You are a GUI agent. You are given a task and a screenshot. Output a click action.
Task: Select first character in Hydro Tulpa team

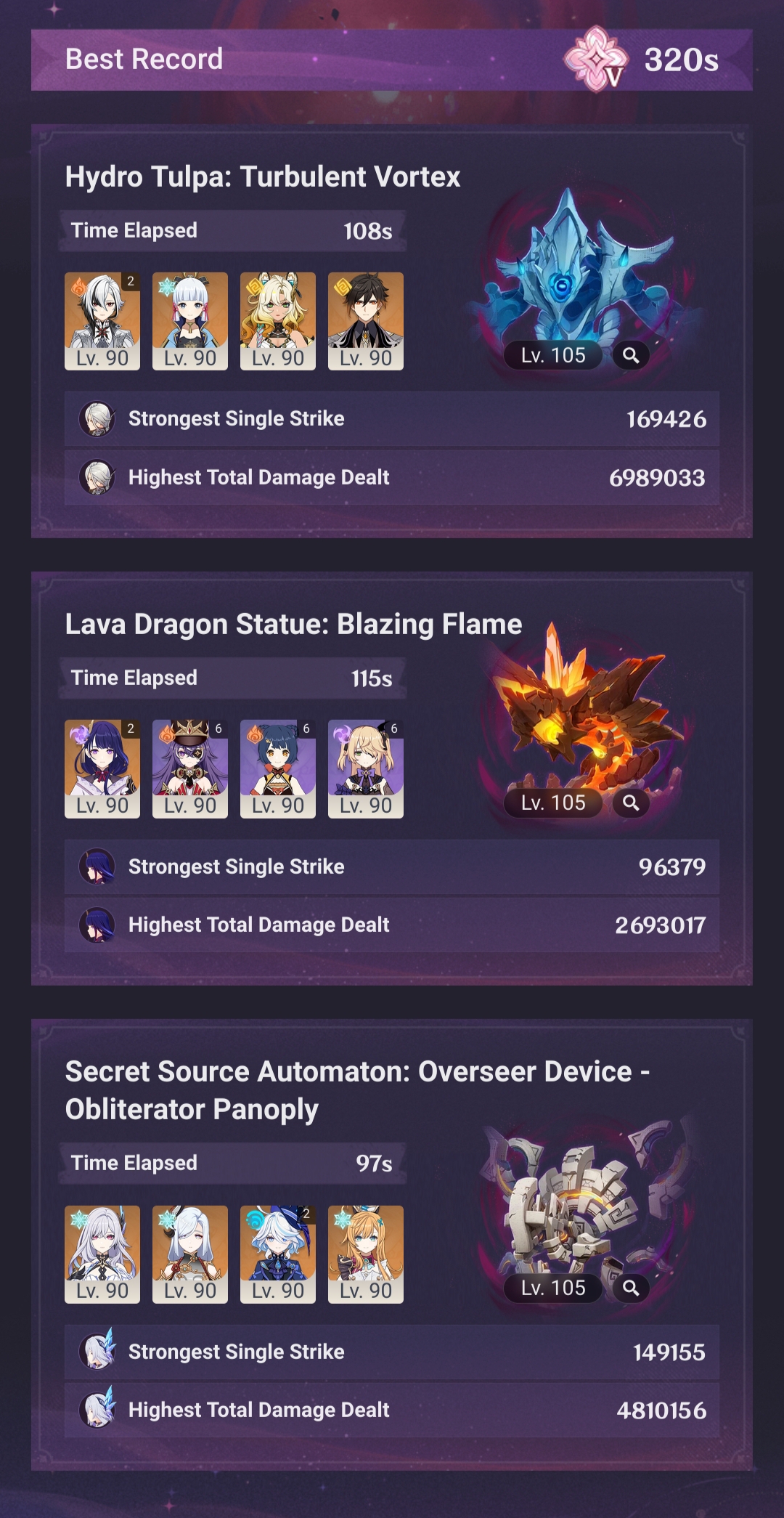tap(102, 321)
